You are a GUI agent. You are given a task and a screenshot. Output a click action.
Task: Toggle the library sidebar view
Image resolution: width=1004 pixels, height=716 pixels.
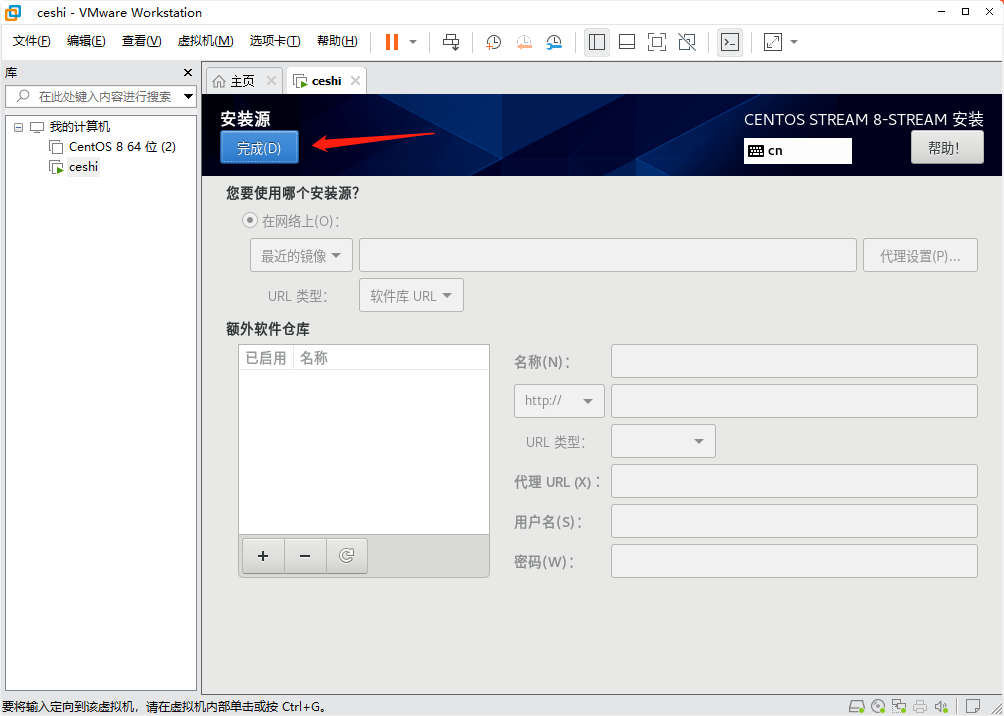coord(597,42)
